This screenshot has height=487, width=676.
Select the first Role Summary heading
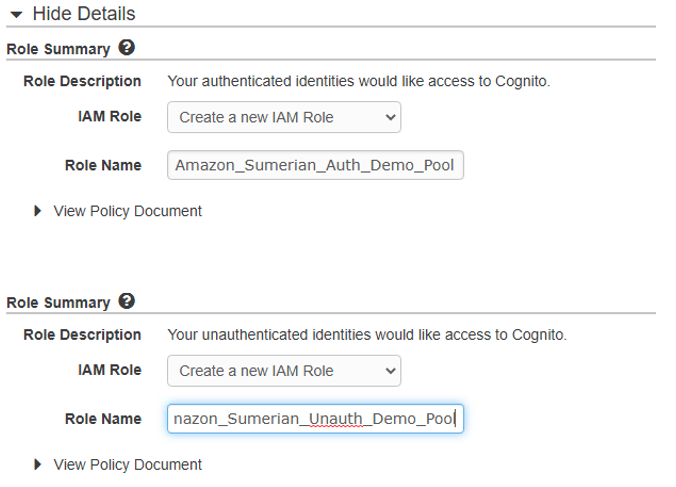click(58, 48)
